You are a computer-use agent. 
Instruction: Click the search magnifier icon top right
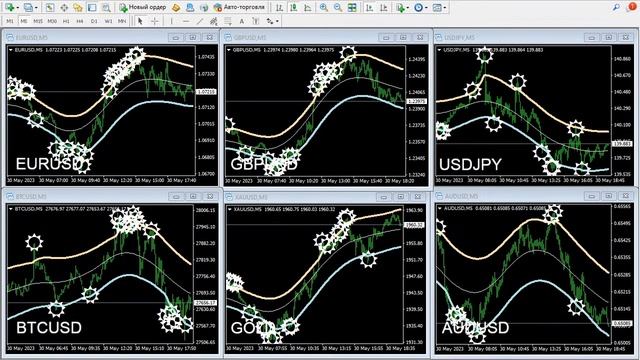click(616, 7)
